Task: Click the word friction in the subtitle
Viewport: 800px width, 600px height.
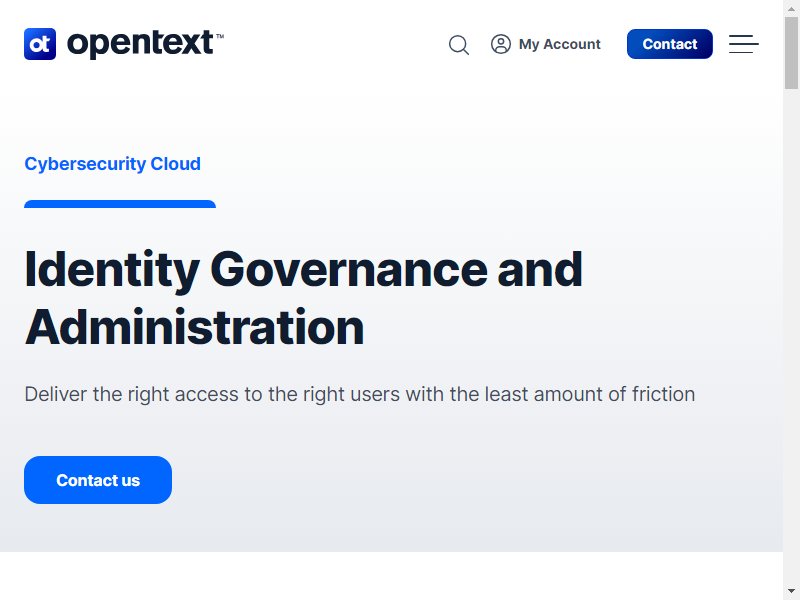Action: click(663, 394)
